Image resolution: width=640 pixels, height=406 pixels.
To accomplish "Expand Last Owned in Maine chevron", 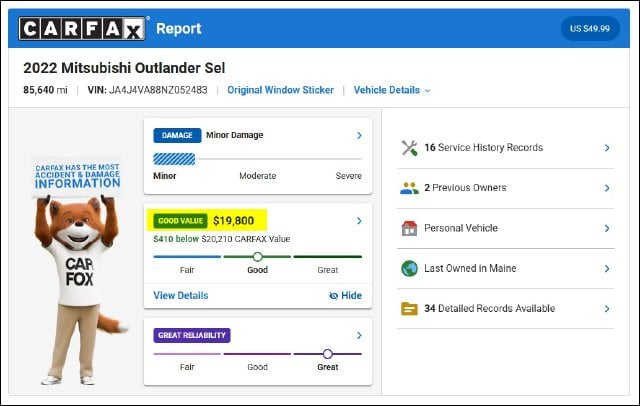I will [607, 268].
